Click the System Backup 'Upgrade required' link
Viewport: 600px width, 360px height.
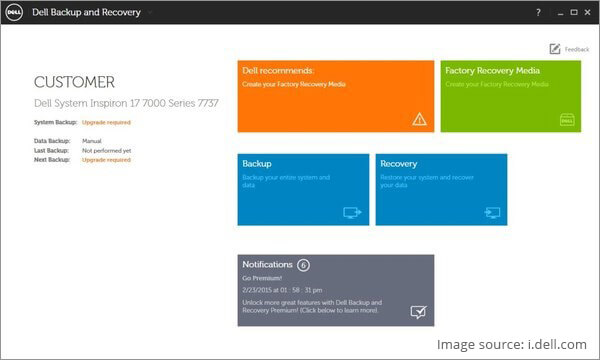[106, 122]
